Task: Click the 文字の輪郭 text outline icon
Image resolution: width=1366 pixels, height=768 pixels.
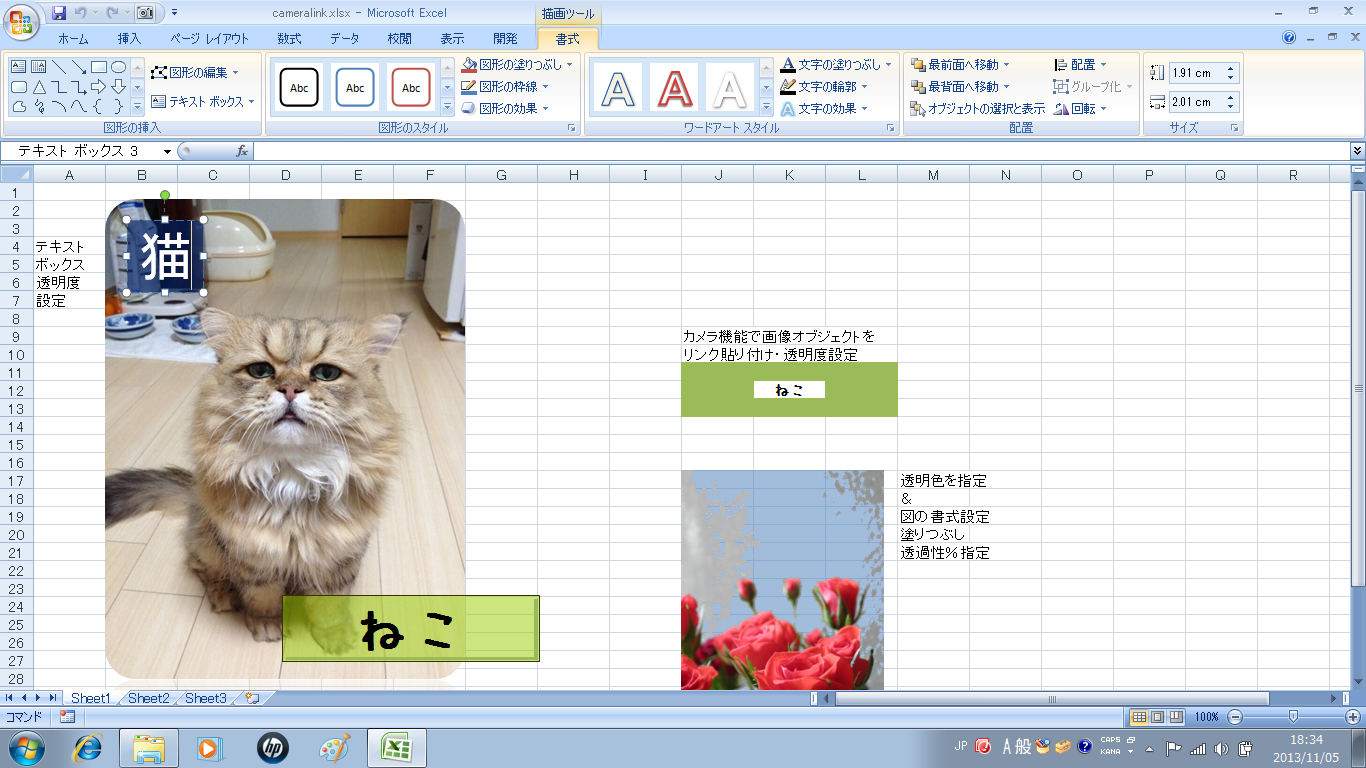Action: point(788,87)
